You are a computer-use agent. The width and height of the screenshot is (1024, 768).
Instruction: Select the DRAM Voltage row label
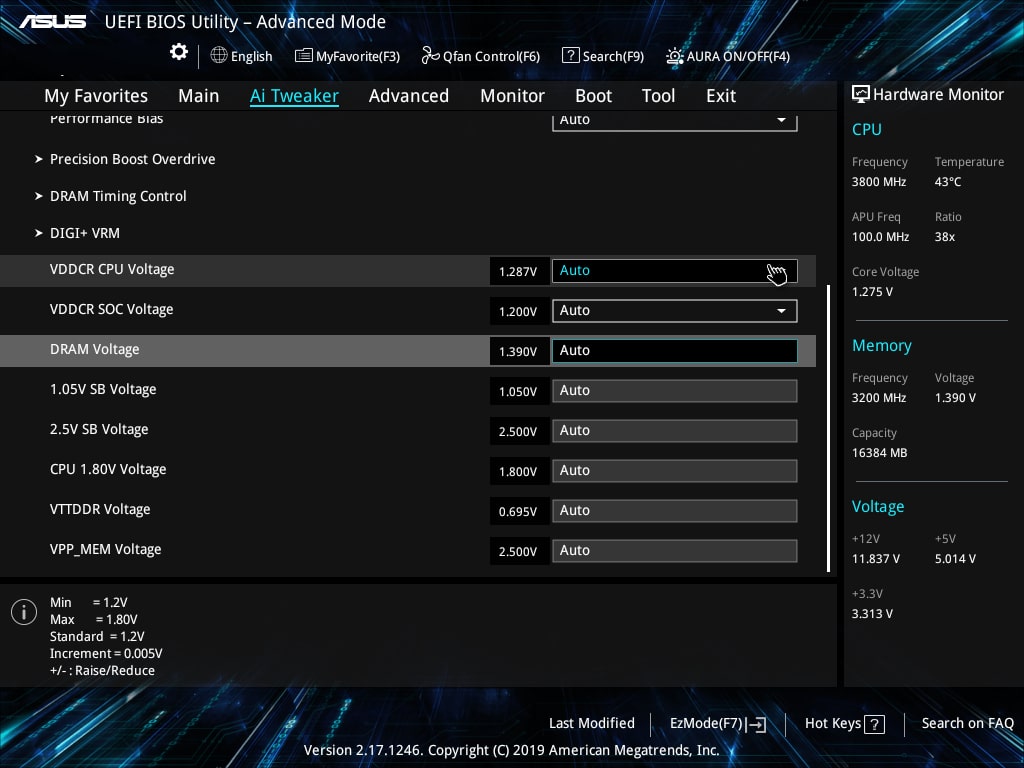[x=95, y=350]
